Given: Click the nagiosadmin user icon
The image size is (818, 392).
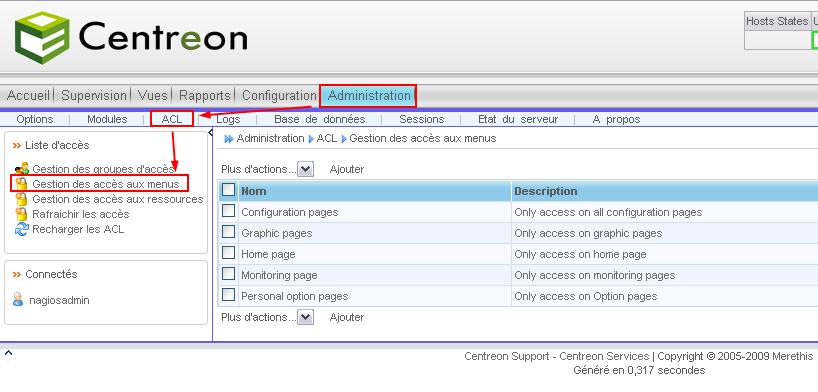Looking at the screenshot, I should (x=18, y=300).
